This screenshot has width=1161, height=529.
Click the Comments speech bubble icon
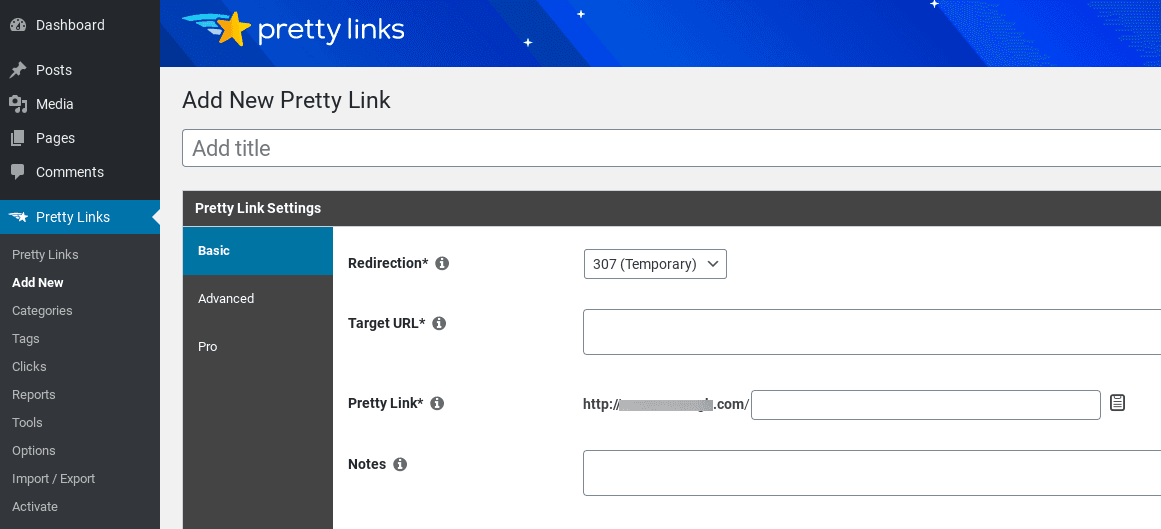(18, 172)
